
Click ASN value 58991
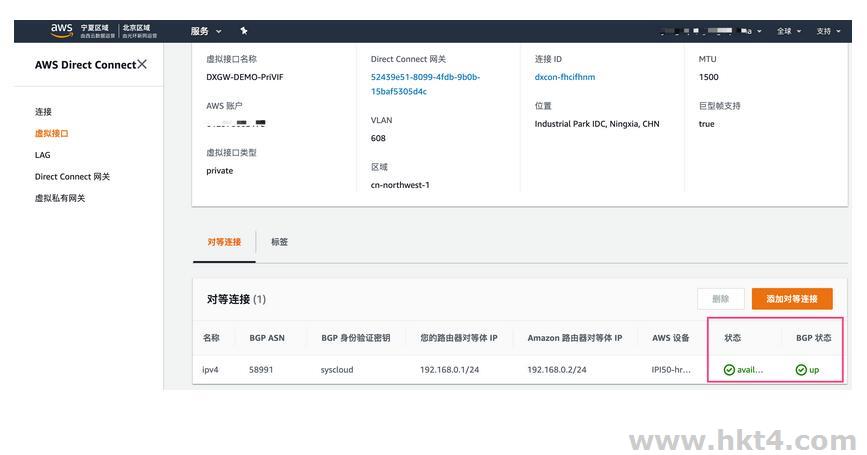tap(261, 370)
